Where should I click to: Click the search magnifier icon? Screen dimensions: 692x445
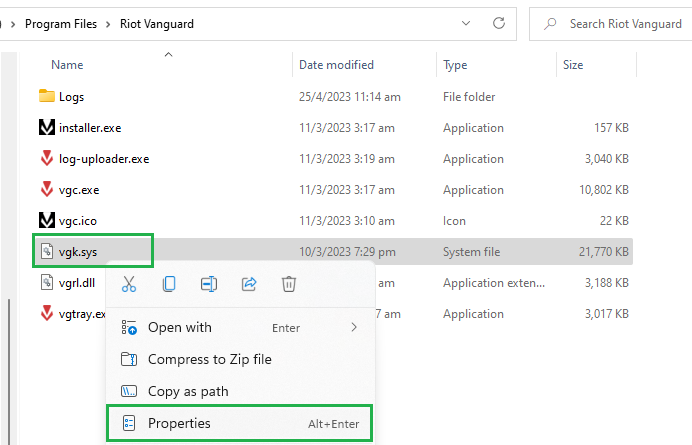(x=550, y=23)
